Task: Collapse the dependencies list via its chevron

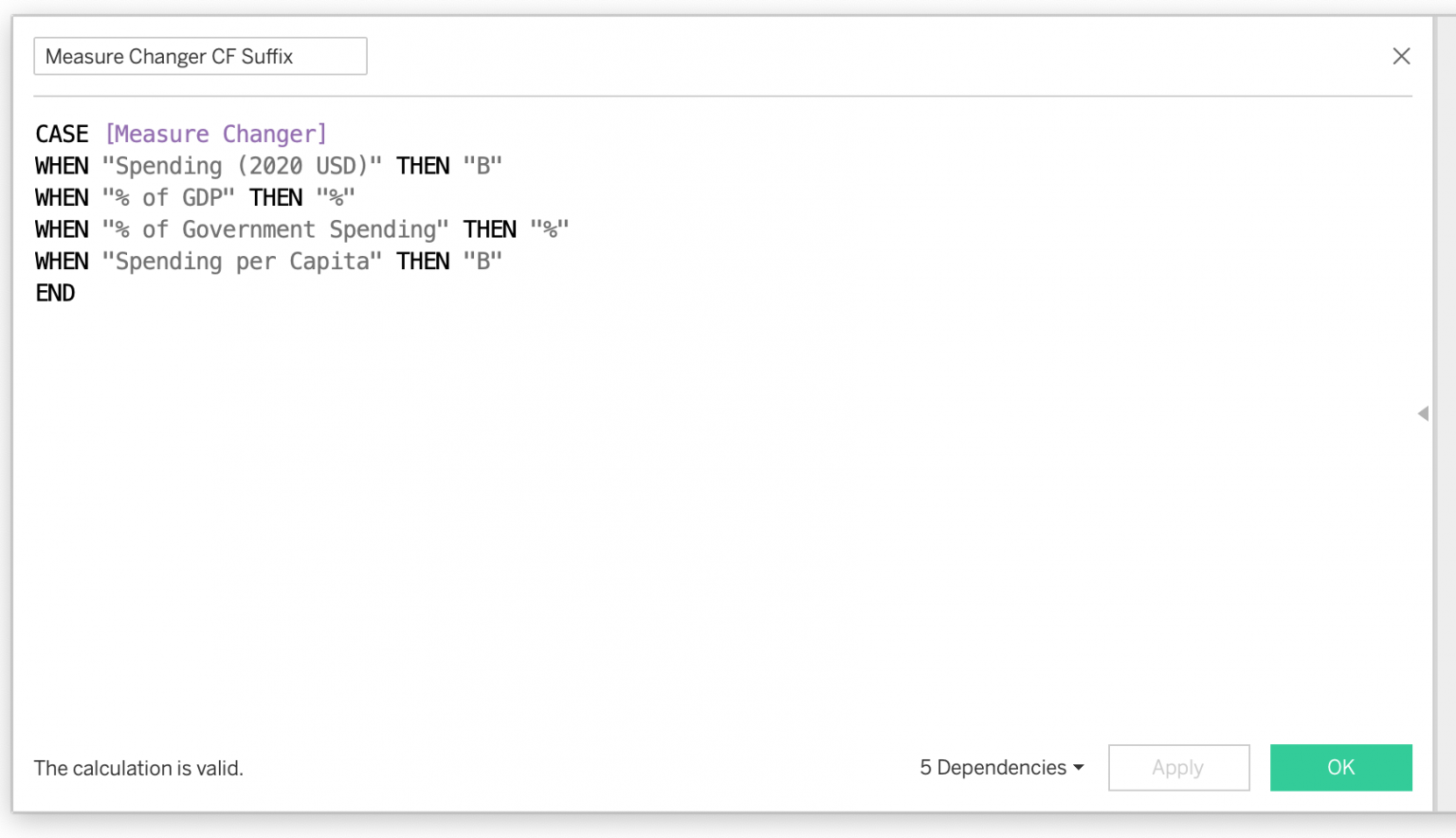Action: tap(1077, 768)
